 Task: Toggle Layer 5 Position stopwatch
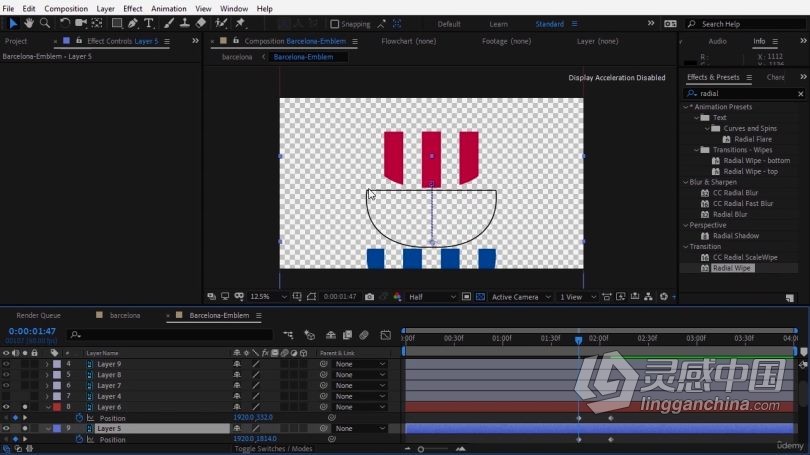(x=79, y=440)
